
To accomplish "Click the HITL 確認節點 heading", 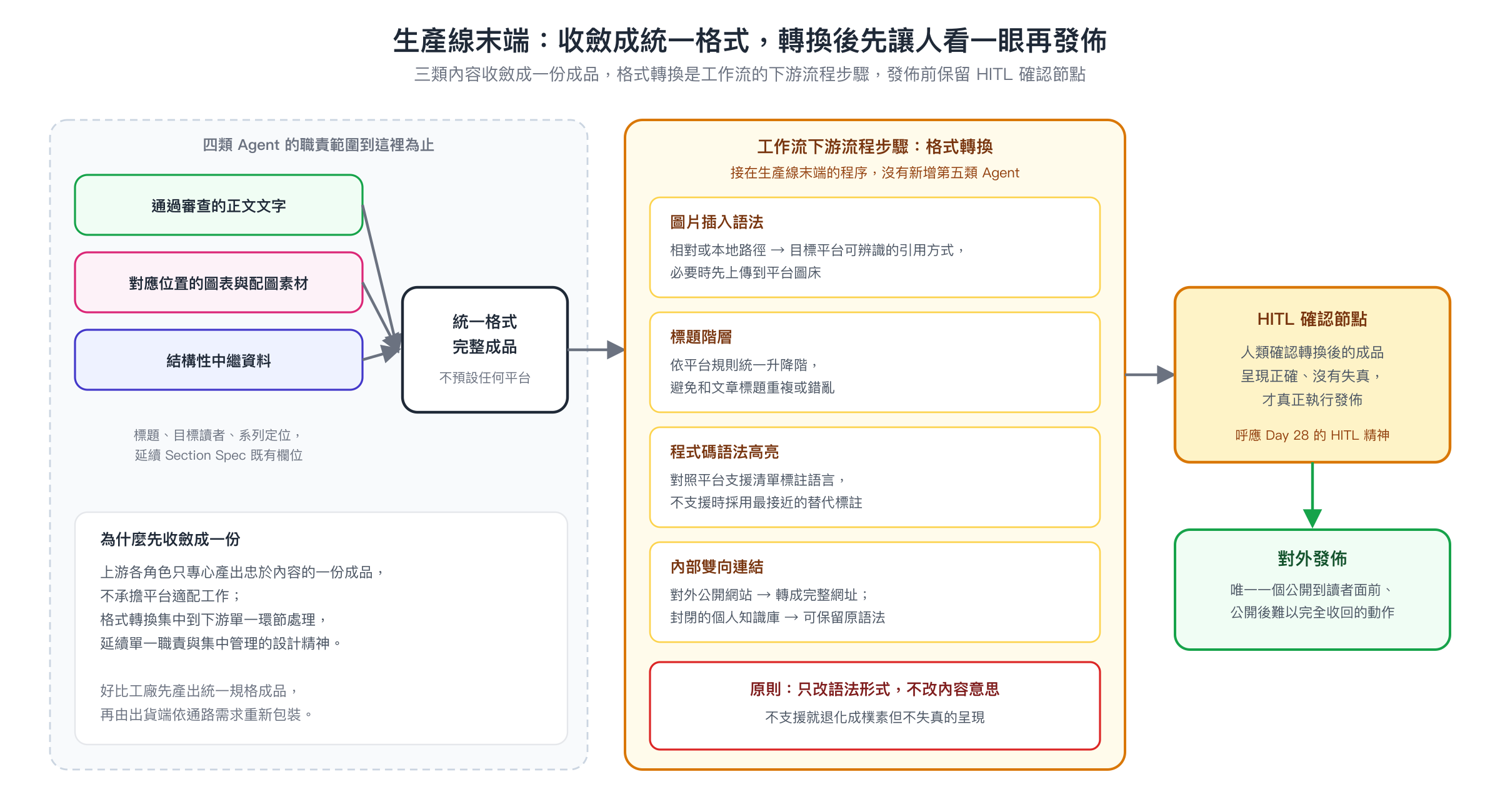I will tap(1312, 319).
